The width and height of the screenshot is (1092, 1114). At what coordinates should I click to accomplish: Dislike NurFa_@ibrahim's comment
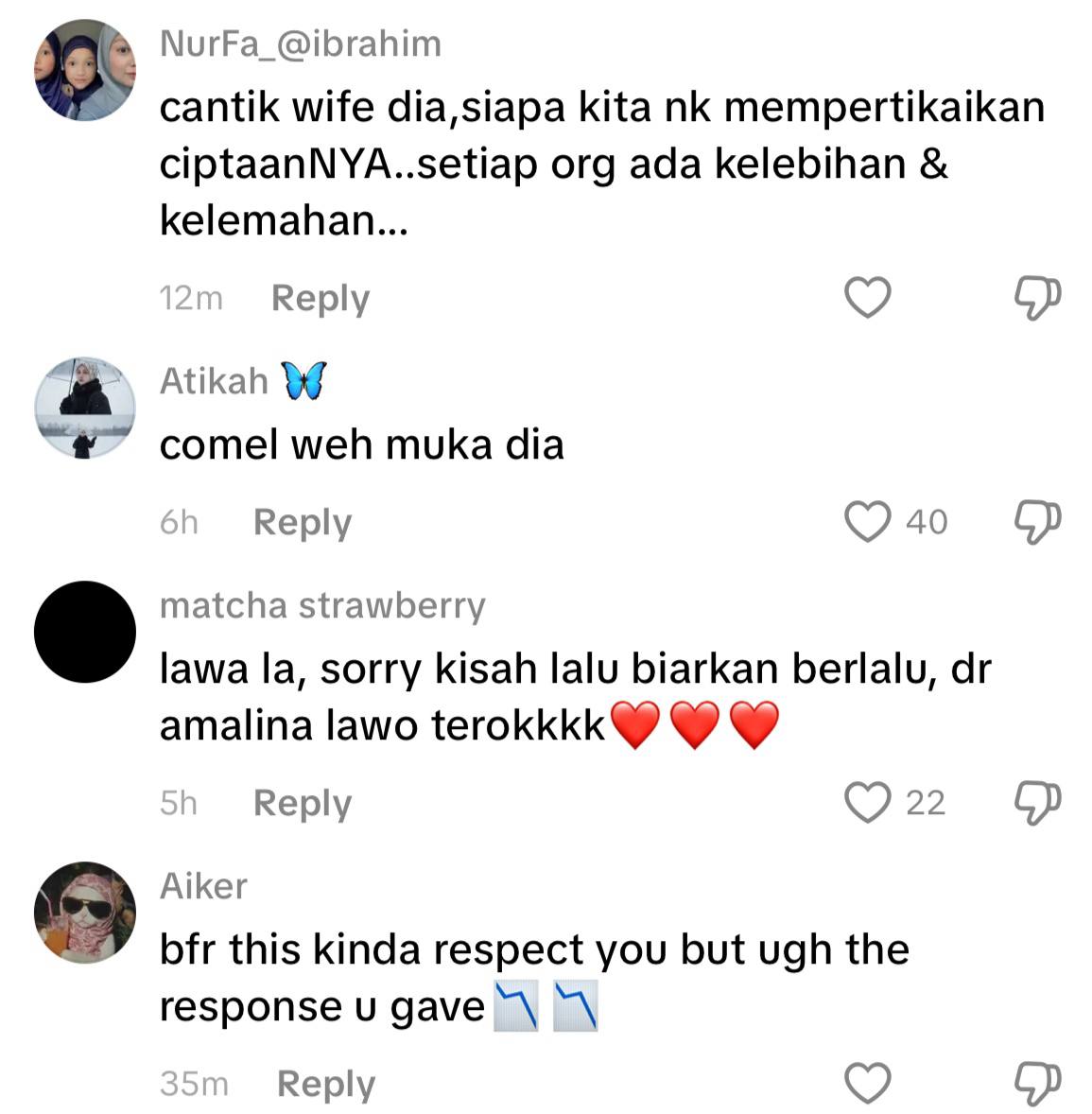tap(1037, 298)
